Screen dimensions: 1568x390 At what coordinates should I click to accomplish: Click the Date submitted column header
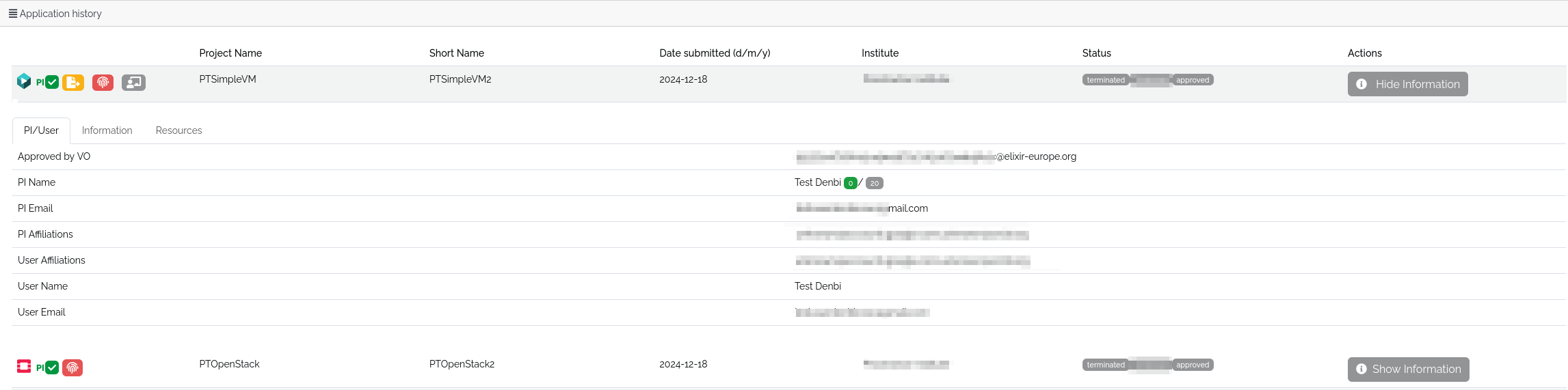714,53
